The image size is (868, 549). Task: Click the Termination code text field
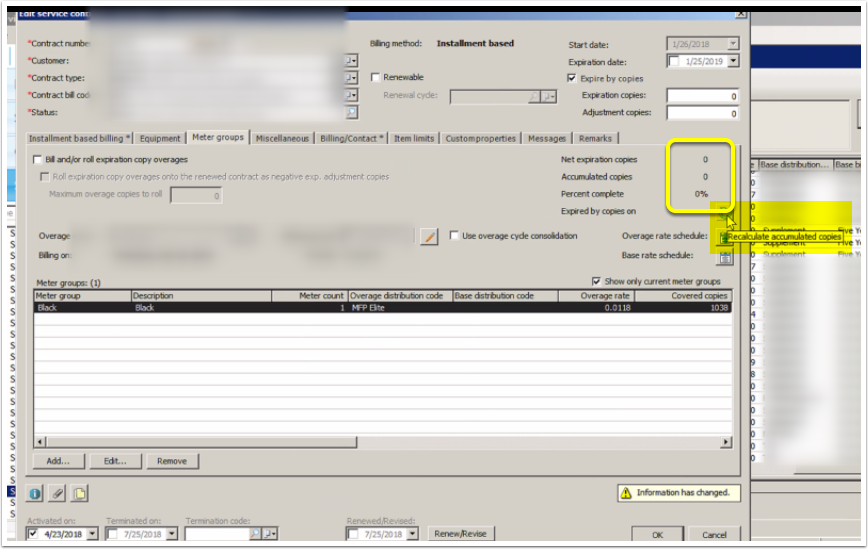coord(217,534)
